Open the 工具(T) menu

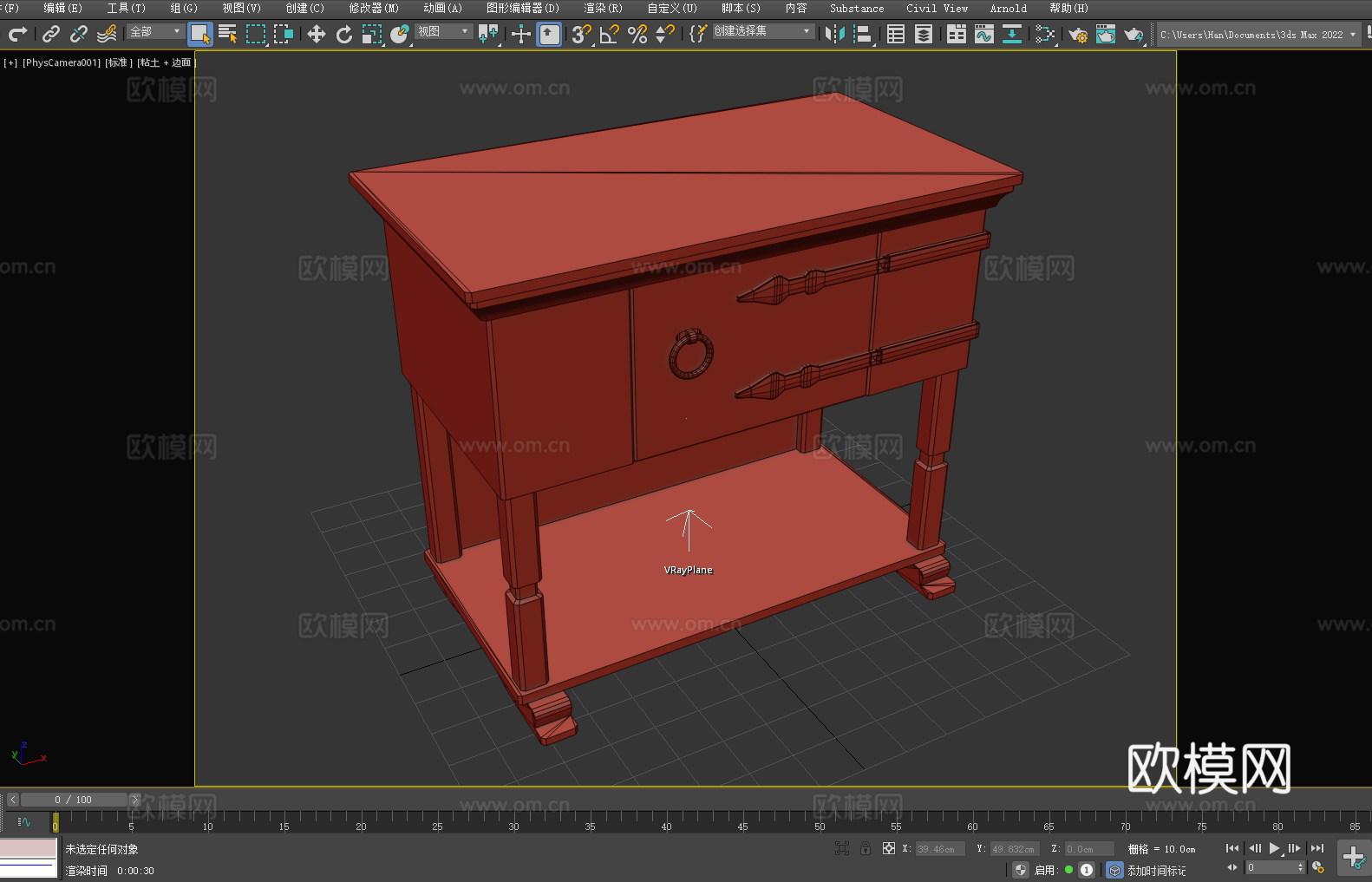(126, 8)
